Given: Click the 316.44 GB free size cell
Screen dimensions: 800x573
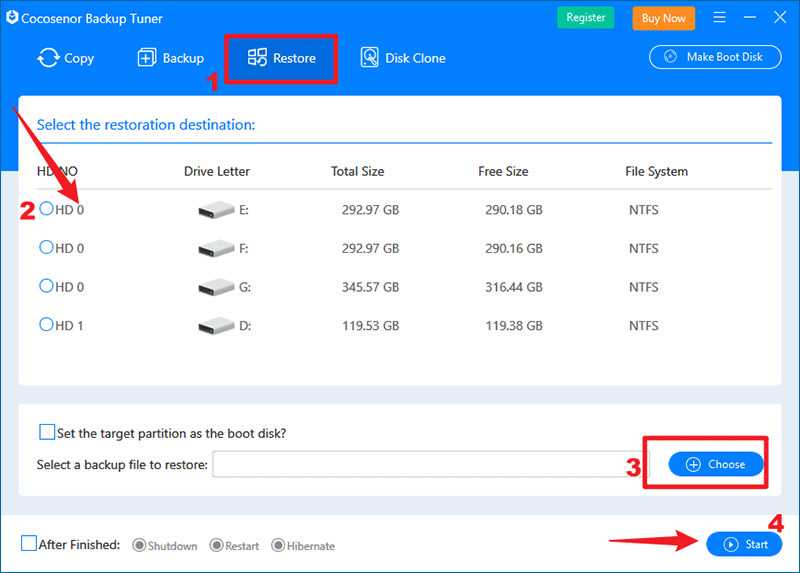Looking at the screenshot, I should point(514,287).
